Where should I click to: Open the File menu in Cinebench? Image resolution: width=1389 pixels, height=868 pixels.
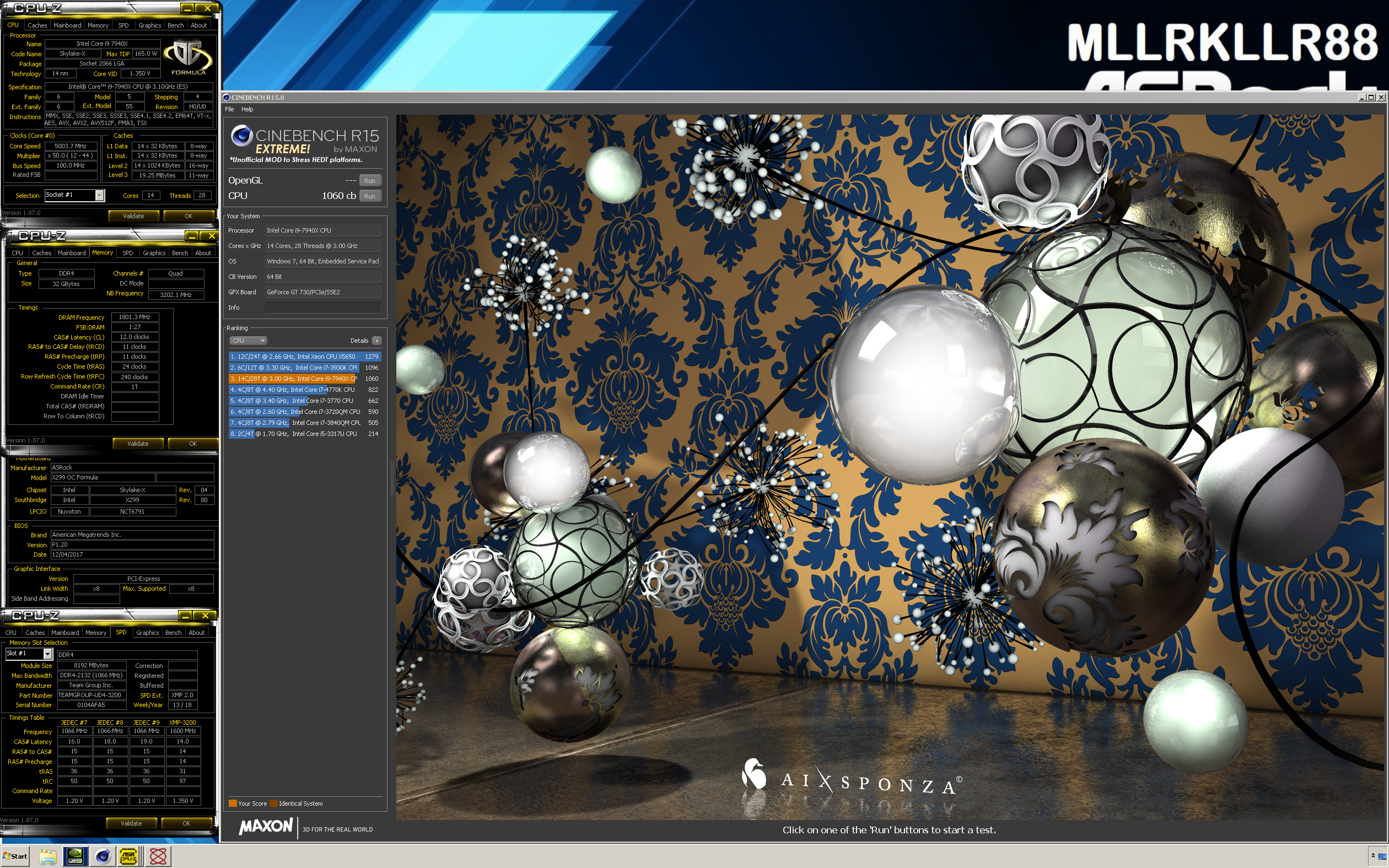point(230,109)
